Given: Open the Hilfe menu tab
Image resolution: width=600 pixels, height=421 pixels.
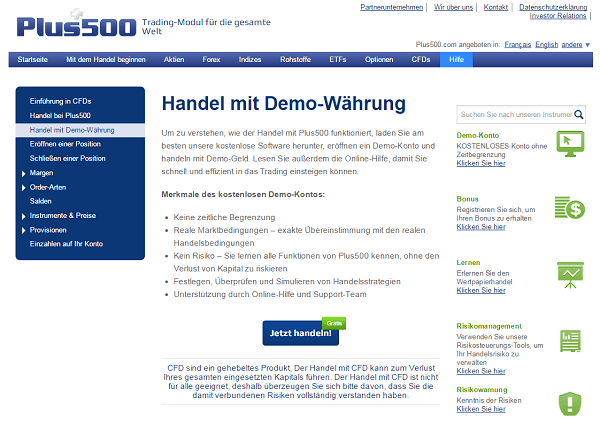Looking at the screenshot, I should click(456, 60).
